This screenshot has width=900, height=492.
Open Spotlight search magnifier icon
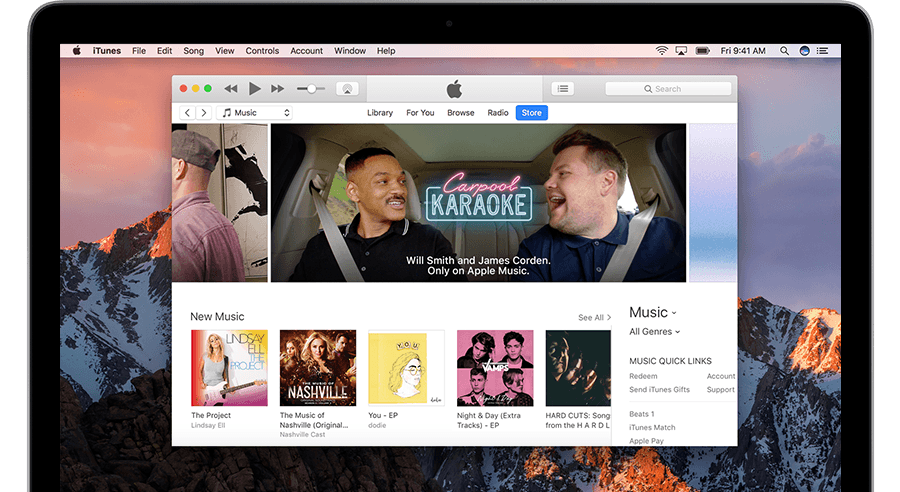pyautogui.click(x=784, y=51)
